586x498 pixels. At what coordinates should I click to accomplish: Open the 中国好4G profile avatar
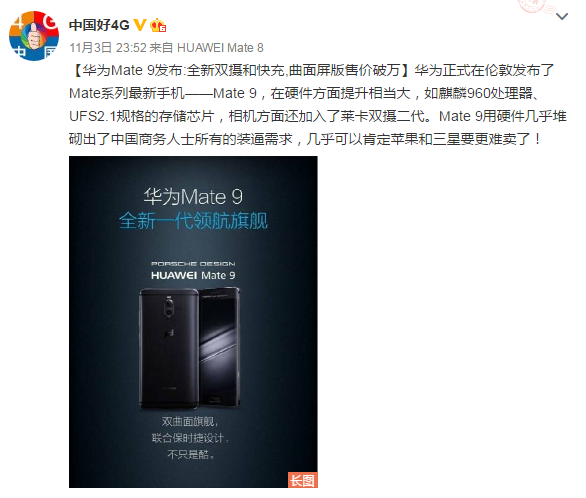click(x=34, y=36)
